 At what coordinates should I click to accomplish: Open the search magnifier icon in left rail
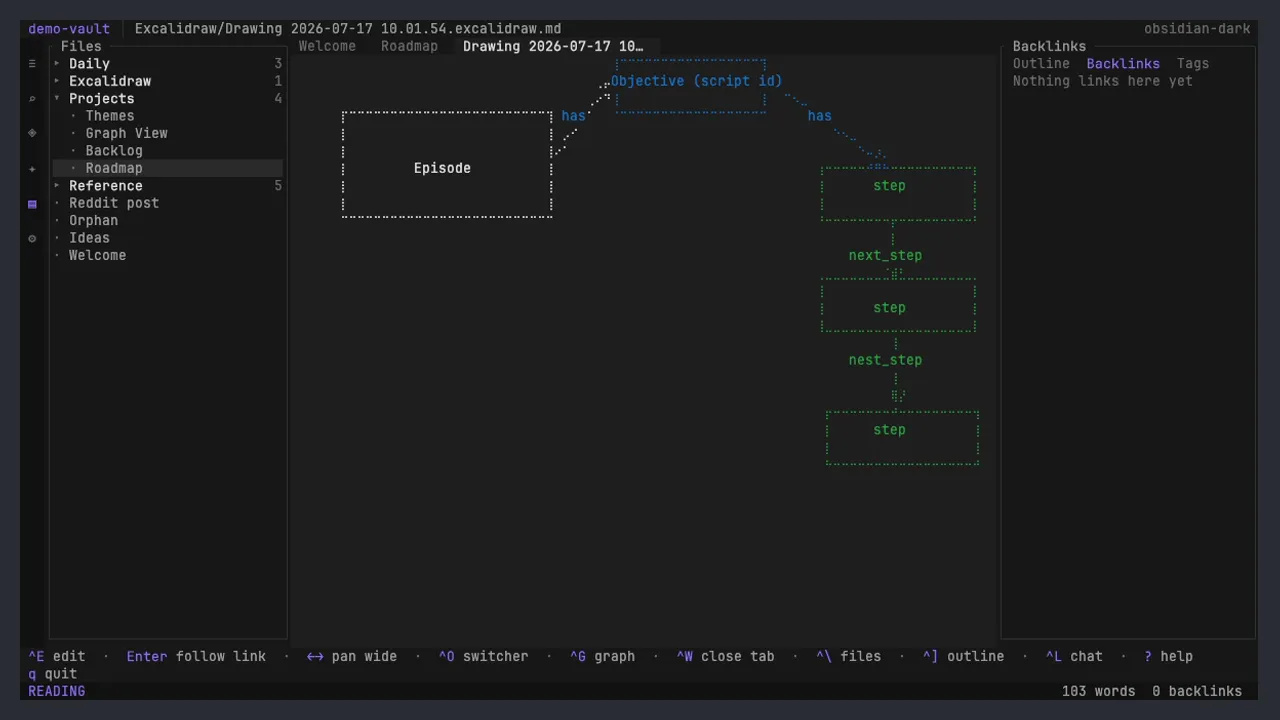(x=32, y=99)
